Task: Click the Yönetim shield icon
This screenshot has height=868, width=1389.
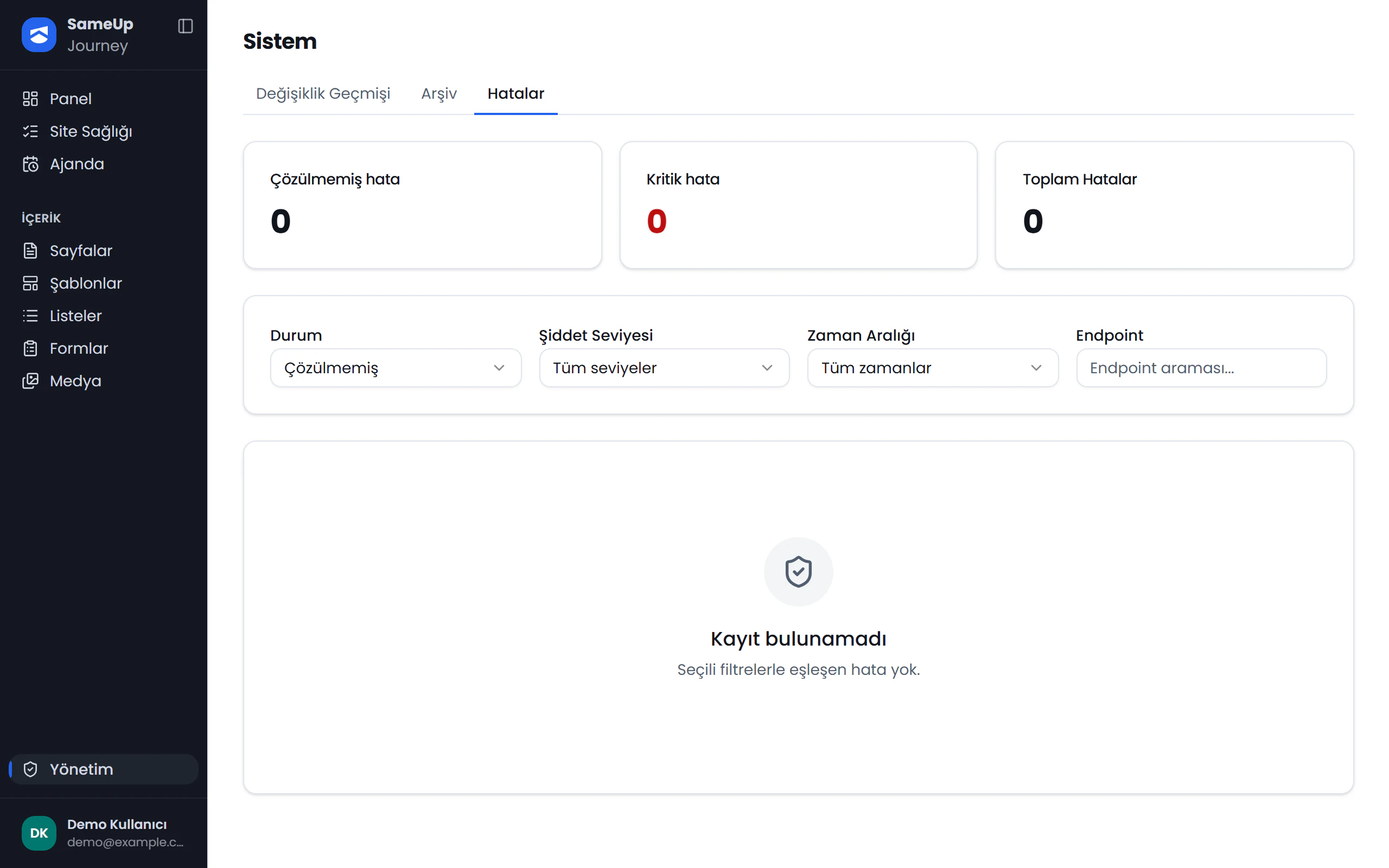Action: 30,769
